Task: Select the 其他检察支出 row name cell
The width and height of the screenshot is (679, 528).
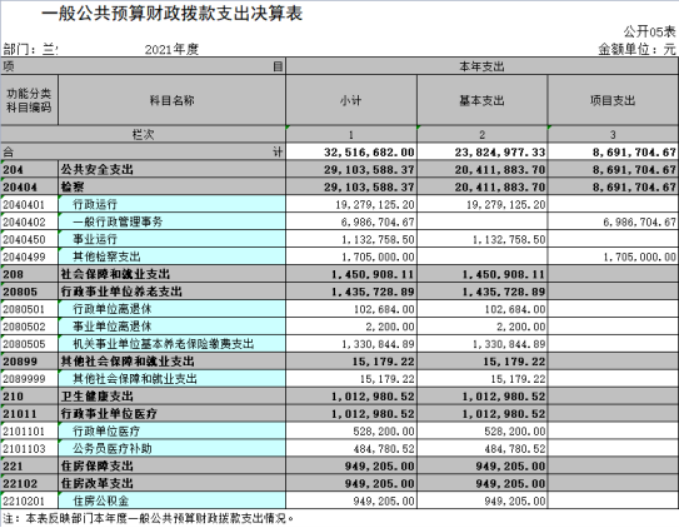Action: (x=171, y=256)
